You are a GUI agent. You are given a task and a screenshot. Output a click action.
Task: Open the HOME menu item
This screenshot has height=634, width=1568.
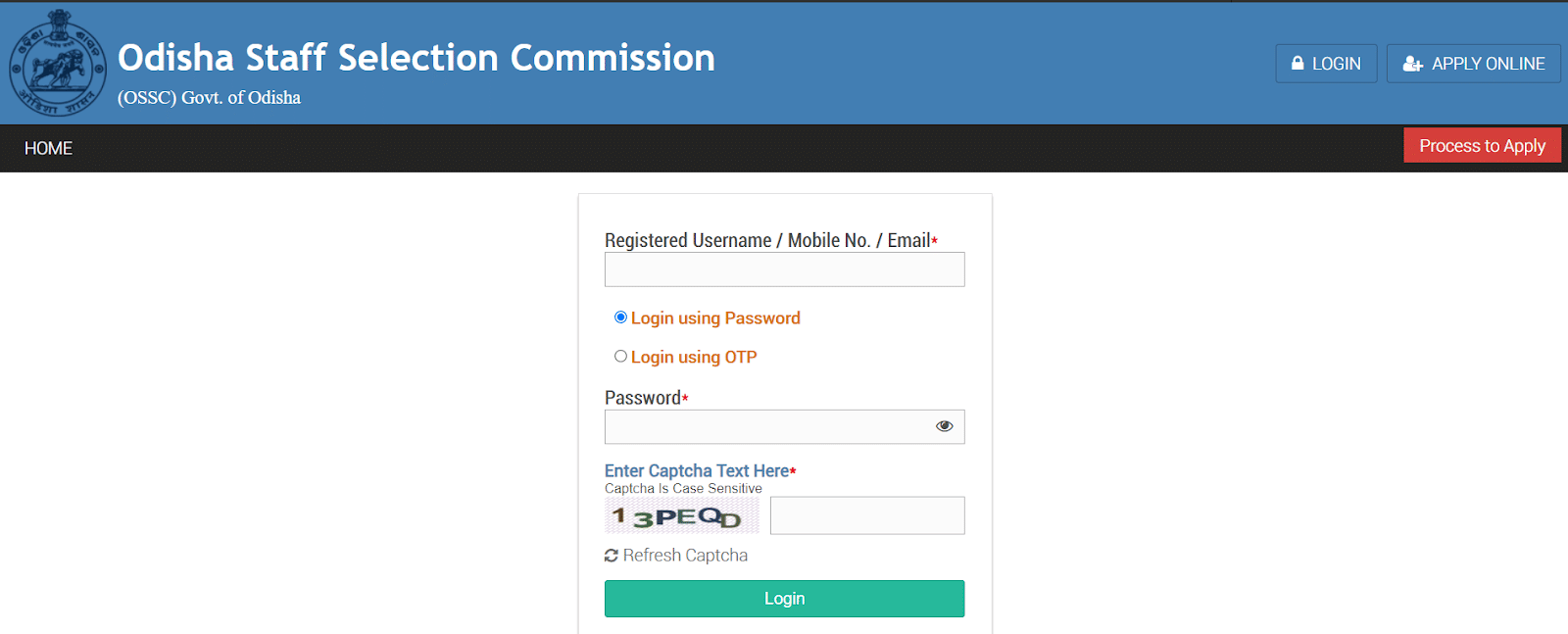click(47, 148)
